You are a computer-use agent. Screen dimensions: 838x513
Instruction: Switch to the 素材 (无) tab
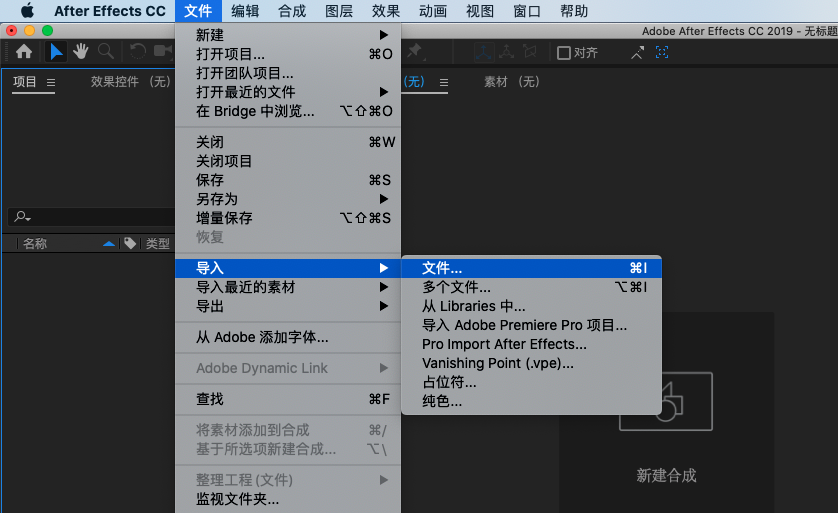(512, 82)
